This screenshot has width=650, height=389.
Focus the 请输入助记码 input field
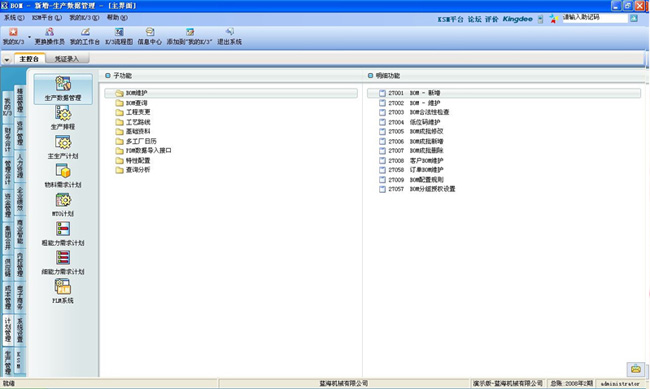[594, 17]
